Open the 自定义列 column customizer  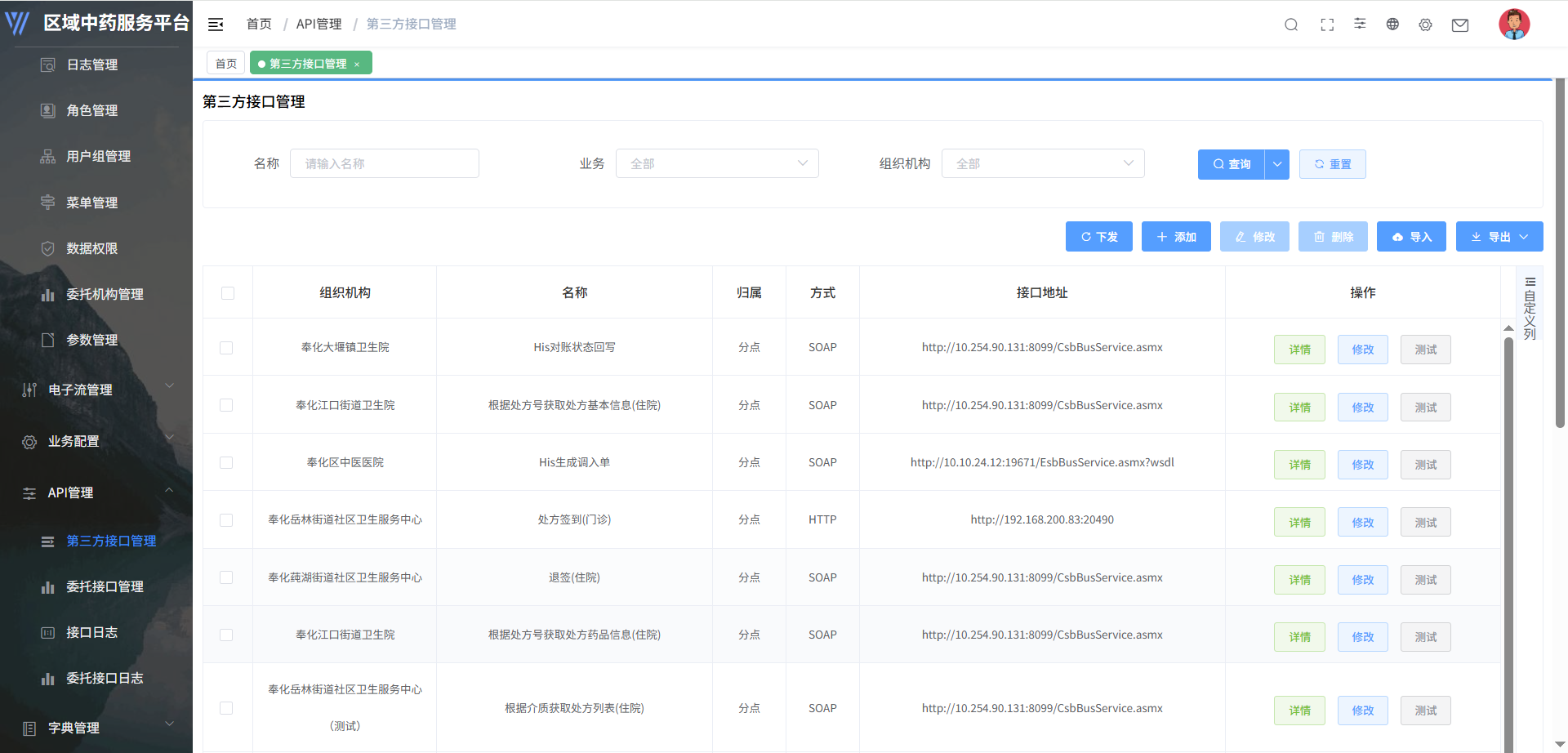1530,308
